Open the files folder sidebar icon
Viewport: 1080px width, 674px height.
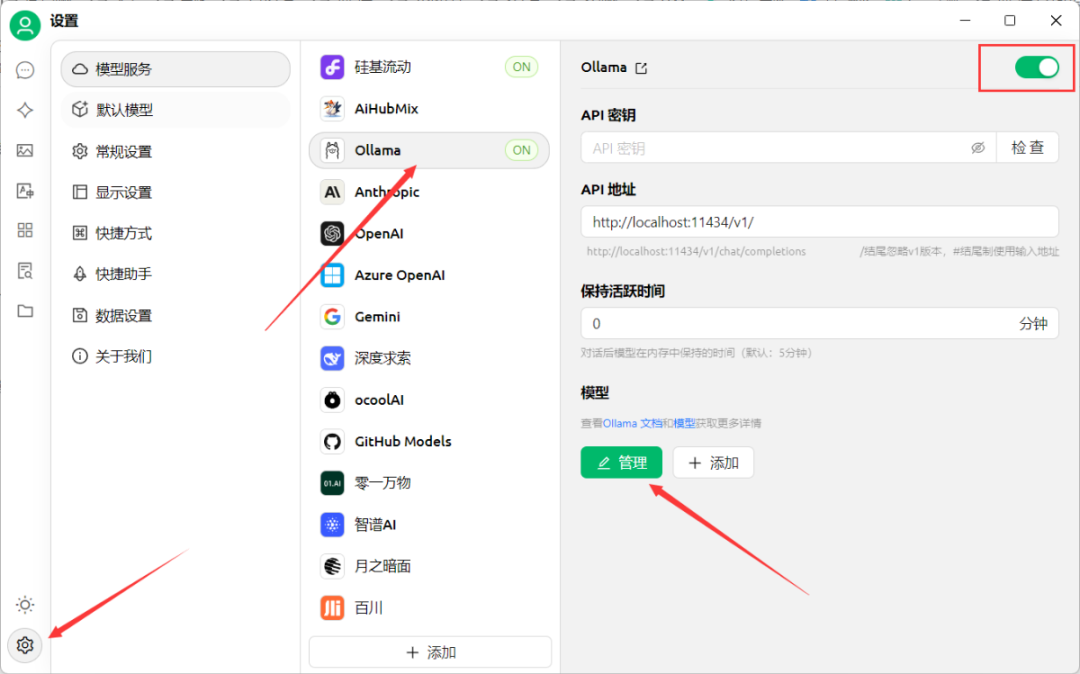tap(25, 311)
